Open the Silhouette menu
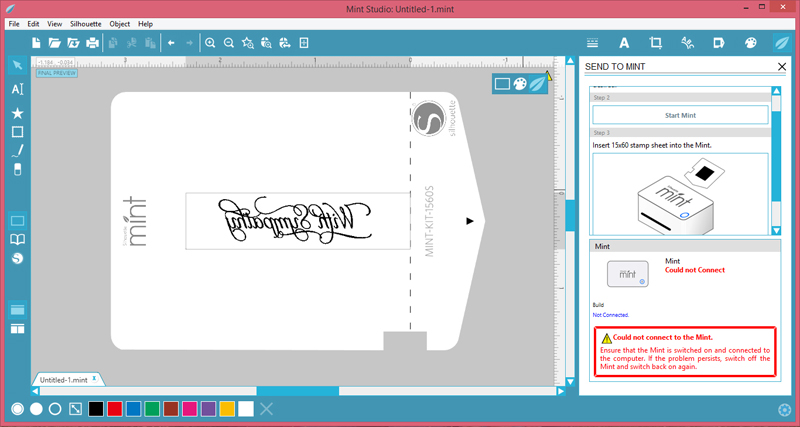The width and height of the screenshot is (800, 427). coord(86,24)
